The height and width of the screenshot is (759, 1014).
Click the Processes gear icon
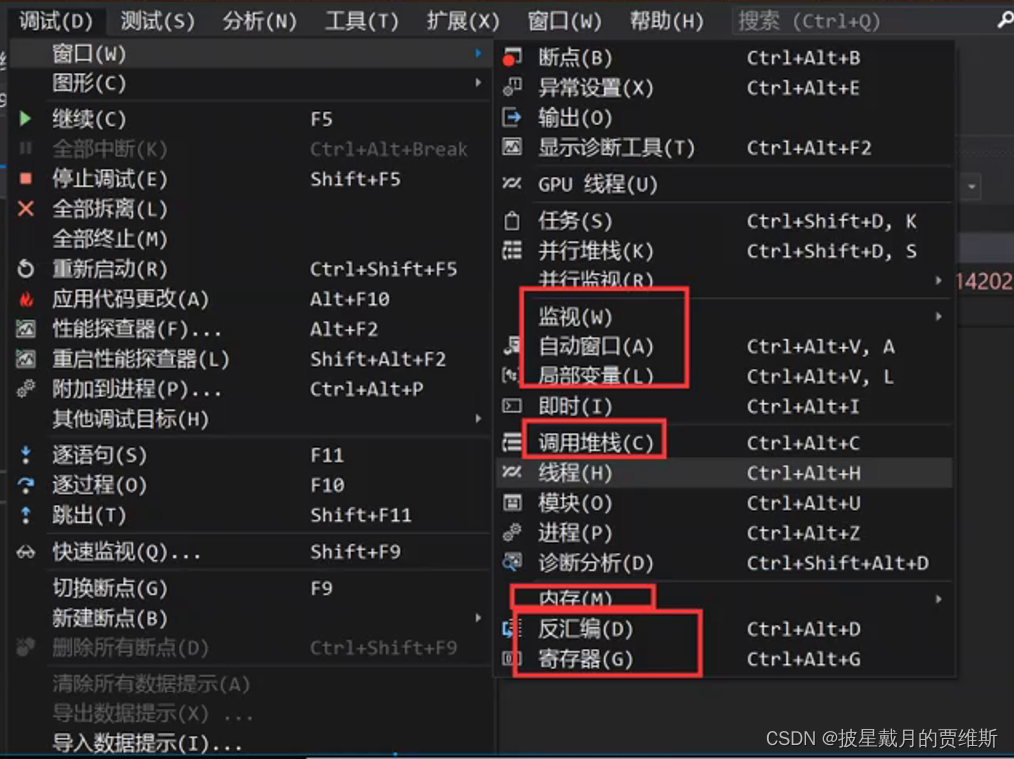tap(512, 533)
